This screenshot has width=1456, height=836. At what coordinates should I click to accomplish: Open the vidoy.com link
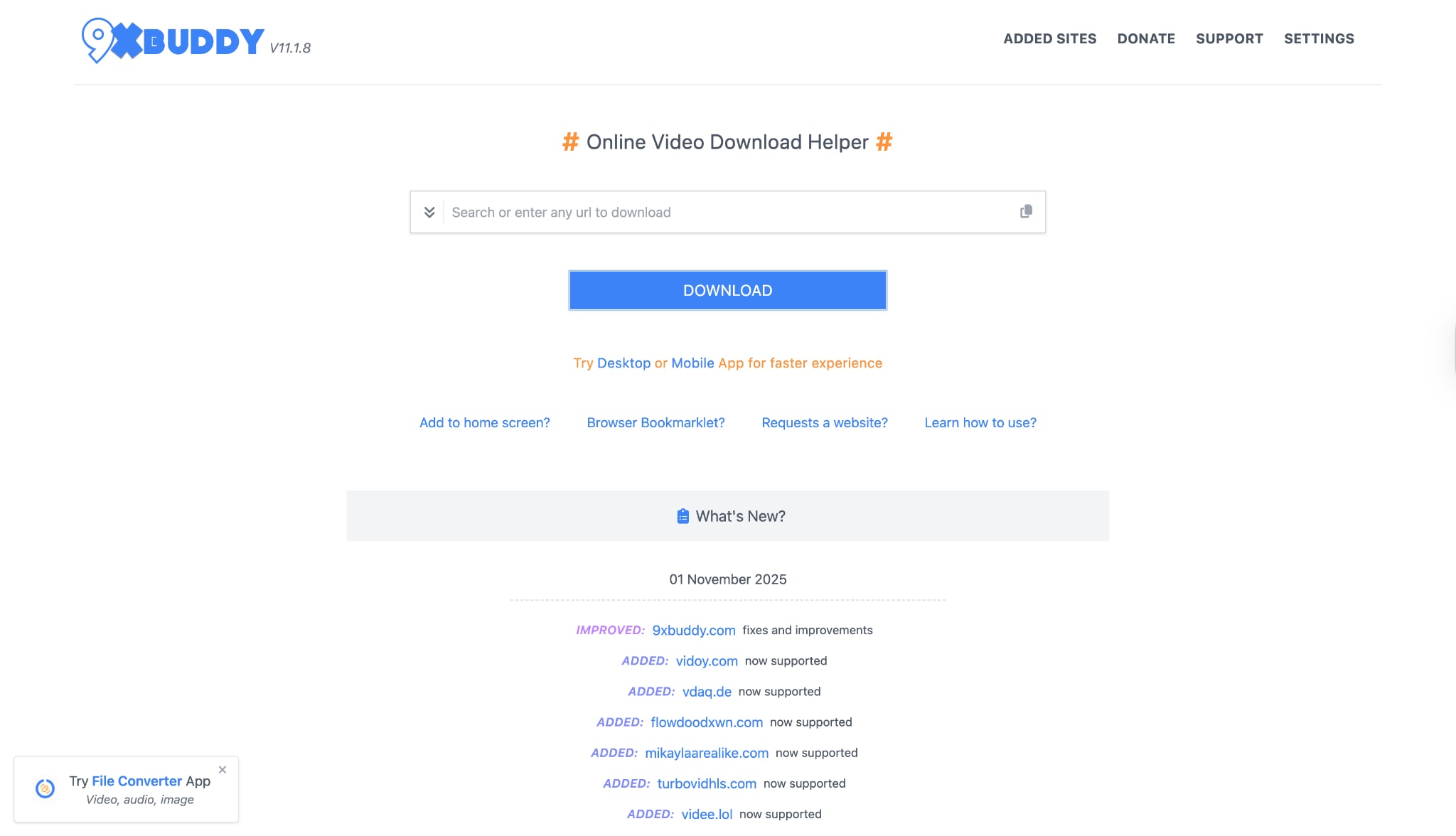(x=706, y=661)
